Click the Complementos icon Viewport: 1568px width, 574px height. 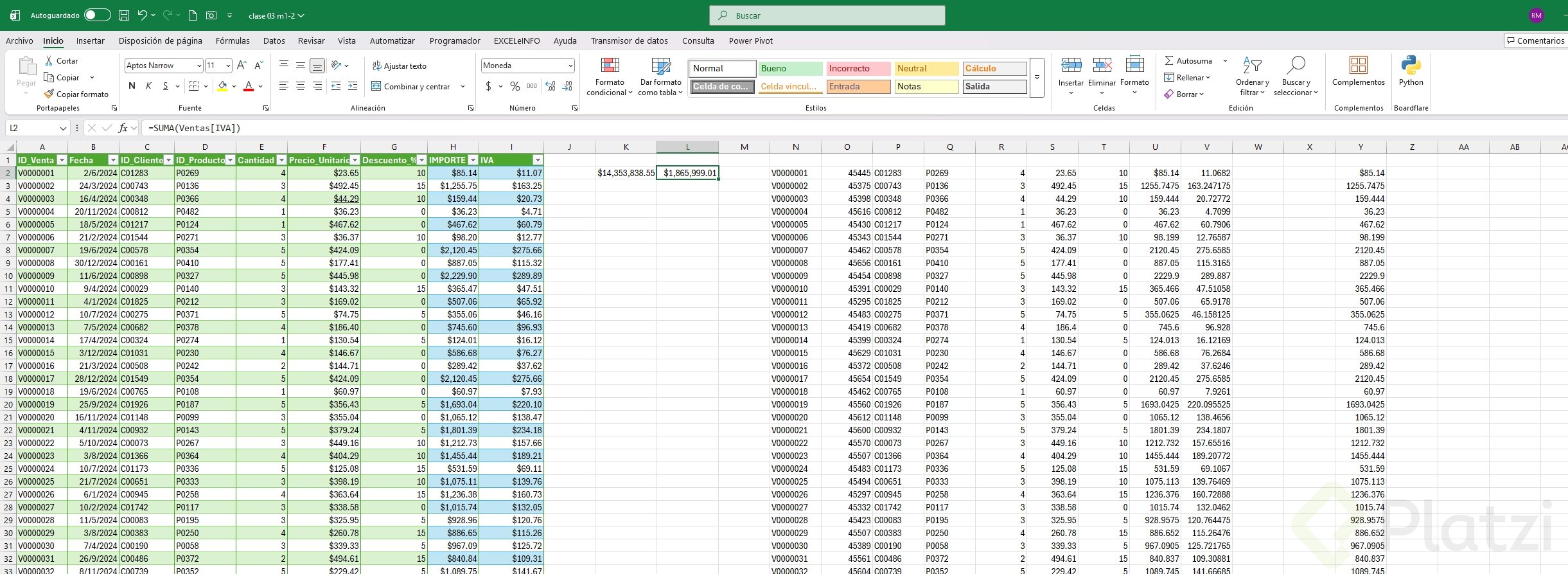pos(1358,66)
